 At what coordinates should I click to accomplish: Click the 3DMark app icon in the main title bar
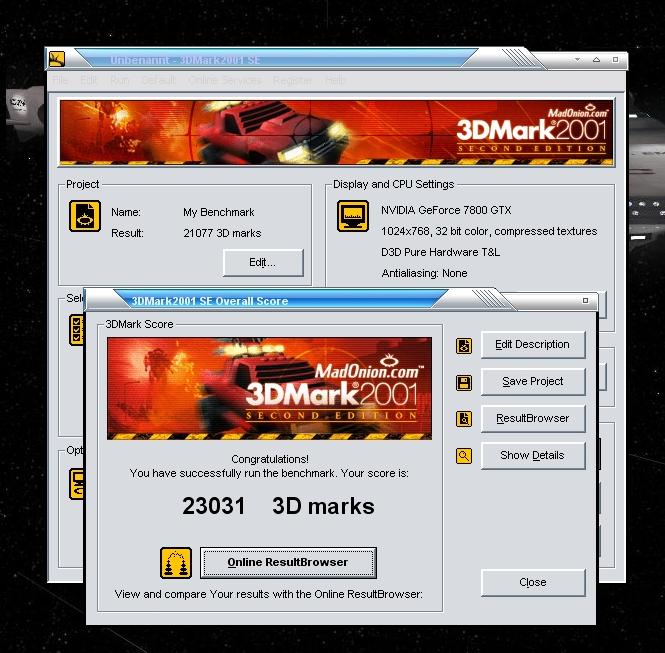[x=57, y=59]
